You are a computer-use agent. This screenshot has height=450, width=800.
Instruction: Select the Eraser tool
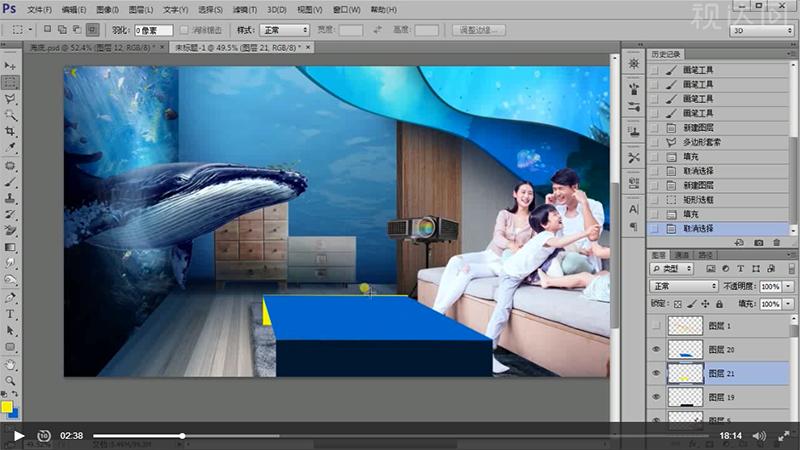(x=10, y=231)
